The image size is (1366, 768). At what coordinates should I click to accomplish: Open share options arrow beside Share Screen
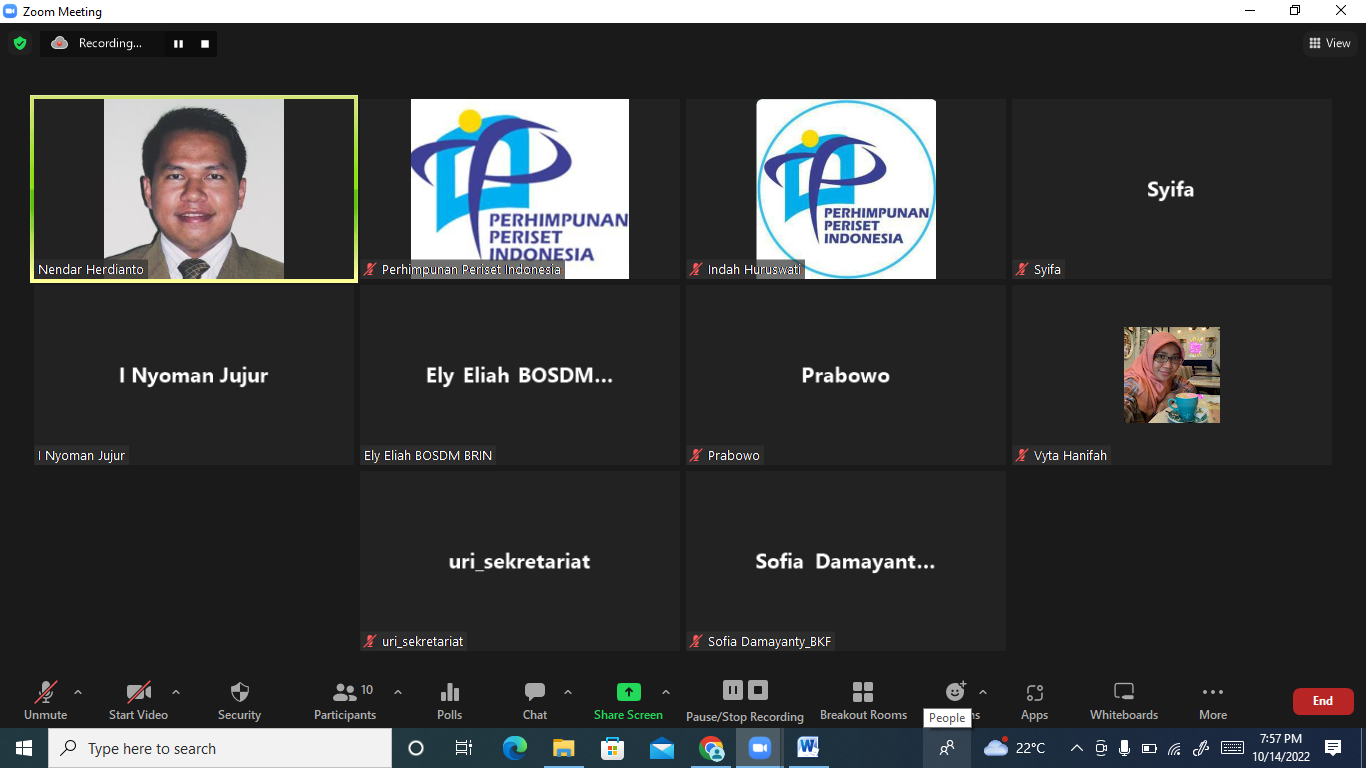coord(666,692)
